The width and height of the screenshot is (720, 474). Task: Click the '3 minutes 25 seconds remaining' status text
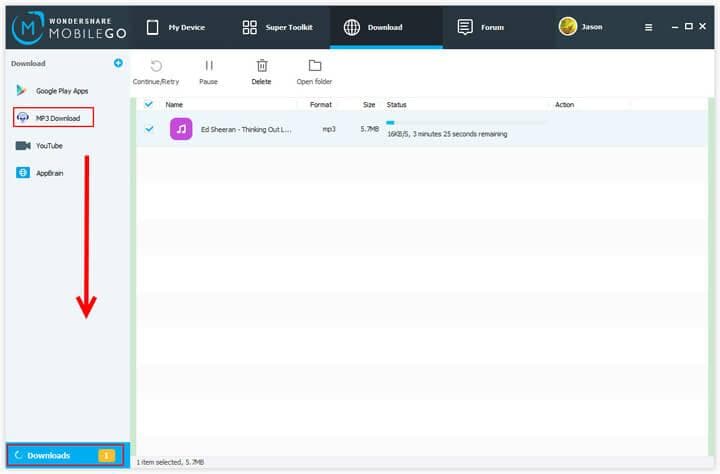point(460,134)
